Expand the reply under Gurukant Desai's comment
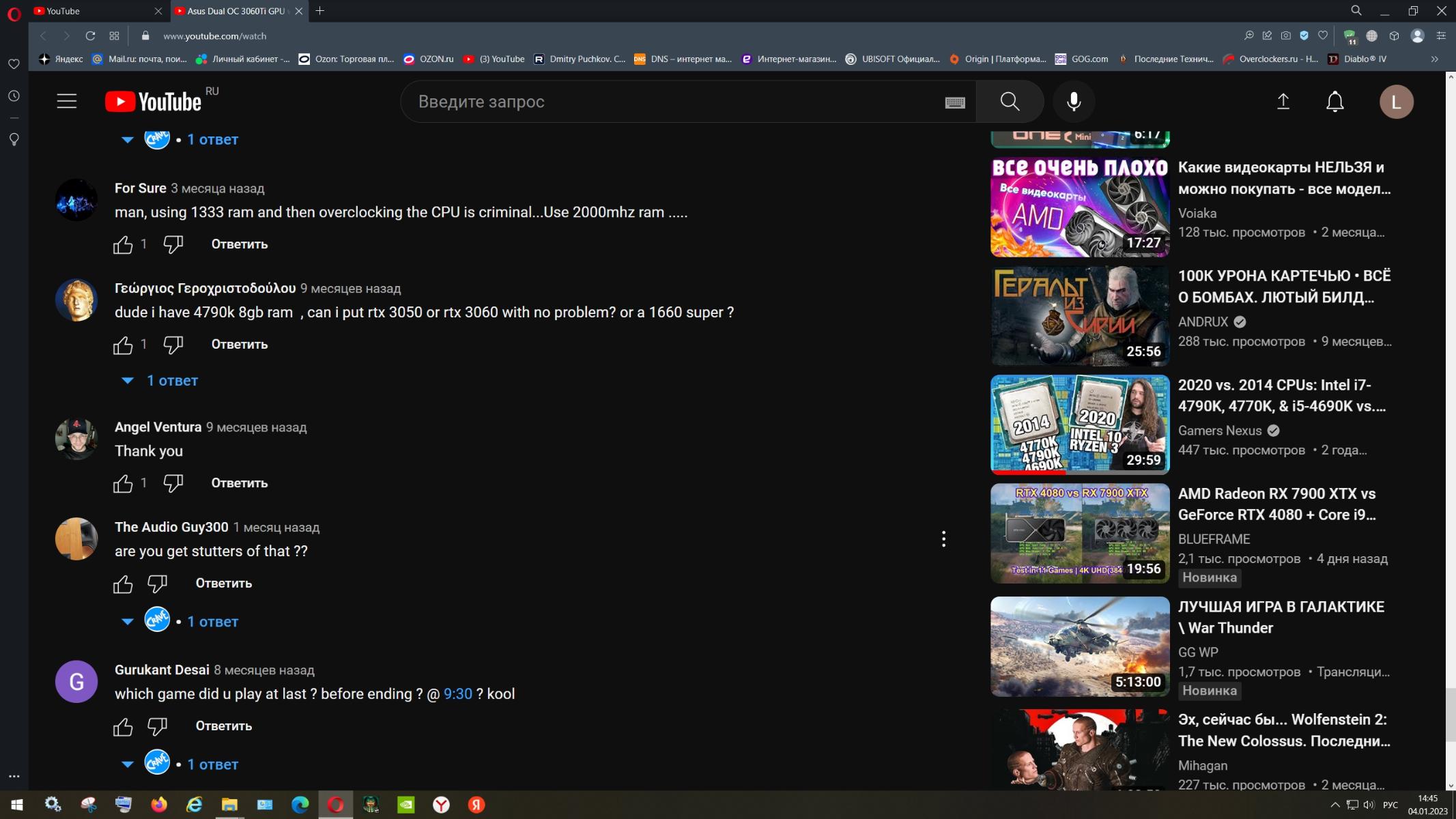This screenshot has width=1456, height=819. pos(212,764)
